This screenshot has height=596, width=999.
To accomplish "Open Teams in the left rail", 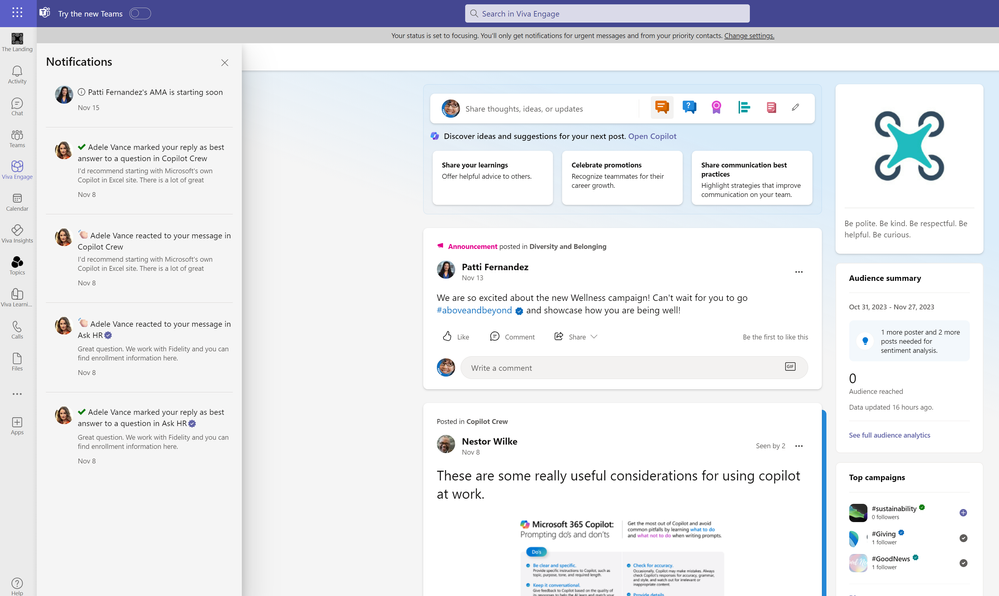I will [17, 138].
